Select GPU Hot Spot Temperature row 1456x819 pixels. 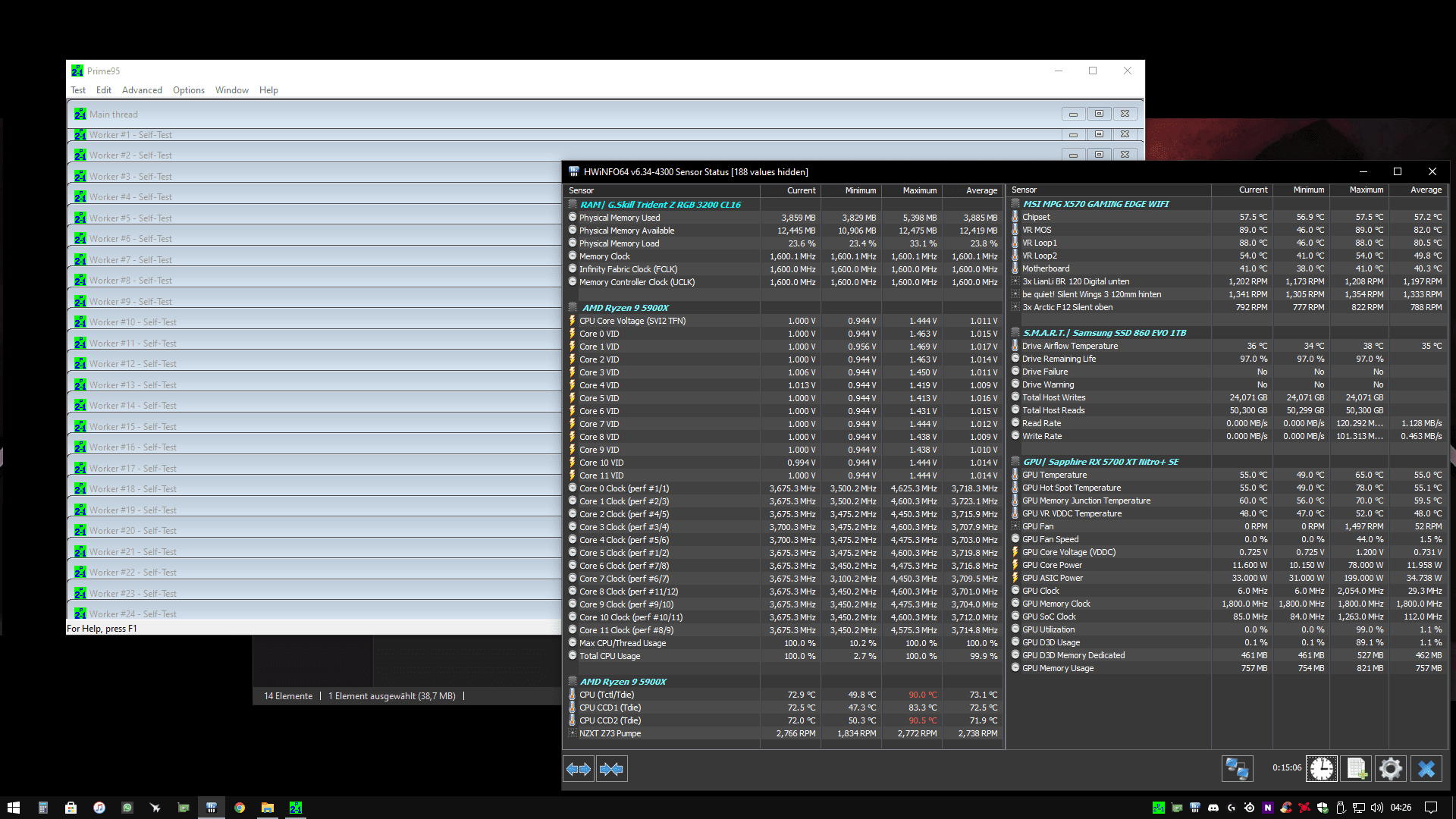click(x=1228, y=488)
